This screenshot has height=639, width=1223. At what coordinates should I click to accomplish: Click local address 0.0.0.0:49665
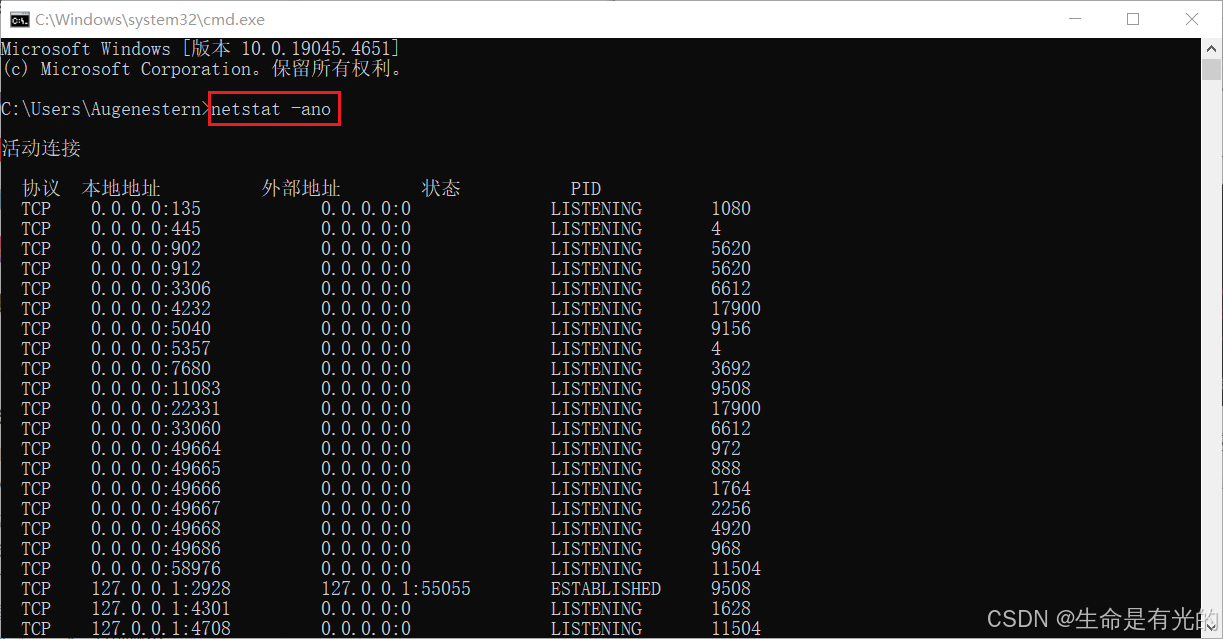(x=156, y=469)
